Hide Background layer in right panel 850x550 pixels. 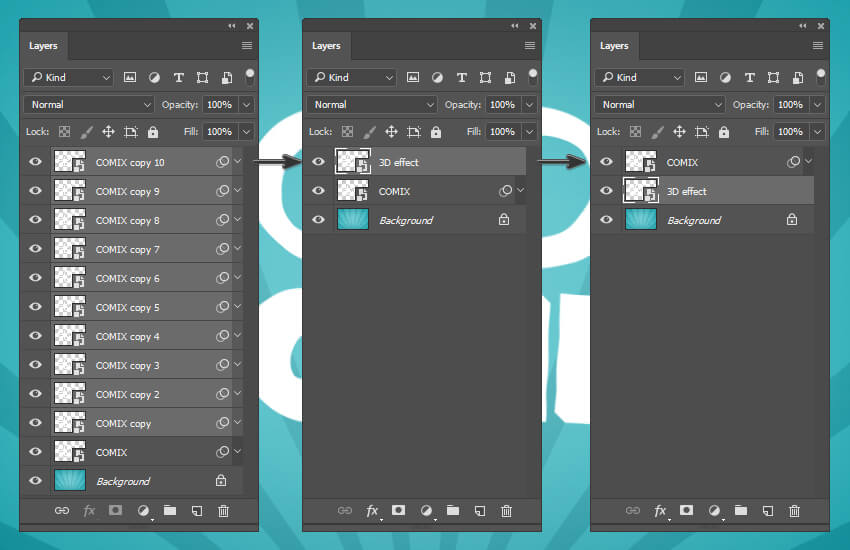point(606,219)
